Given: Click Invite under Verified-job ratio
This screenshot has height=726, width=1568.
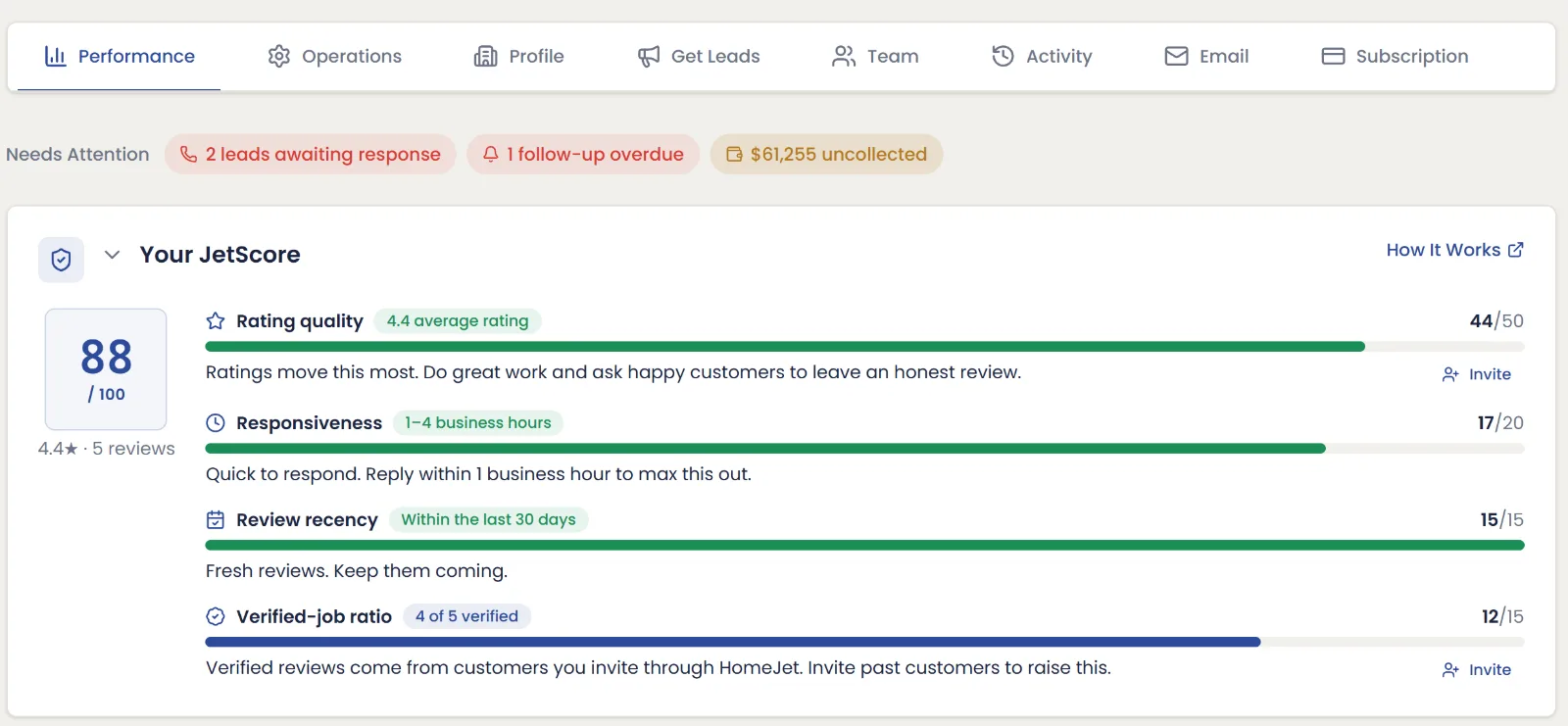Looking at the screenshot, I should (x=1477, y=670).
